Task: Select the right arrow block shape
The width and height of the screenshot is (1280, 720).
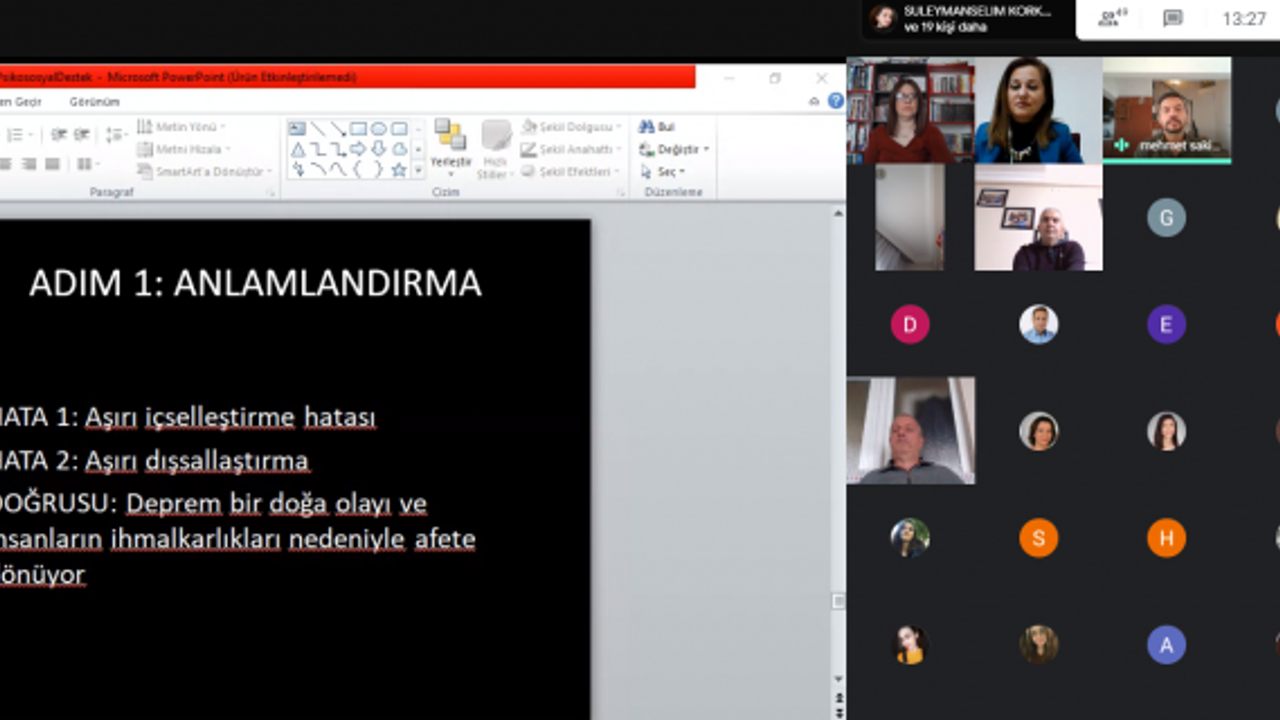Action: click(x=358, y=150)
